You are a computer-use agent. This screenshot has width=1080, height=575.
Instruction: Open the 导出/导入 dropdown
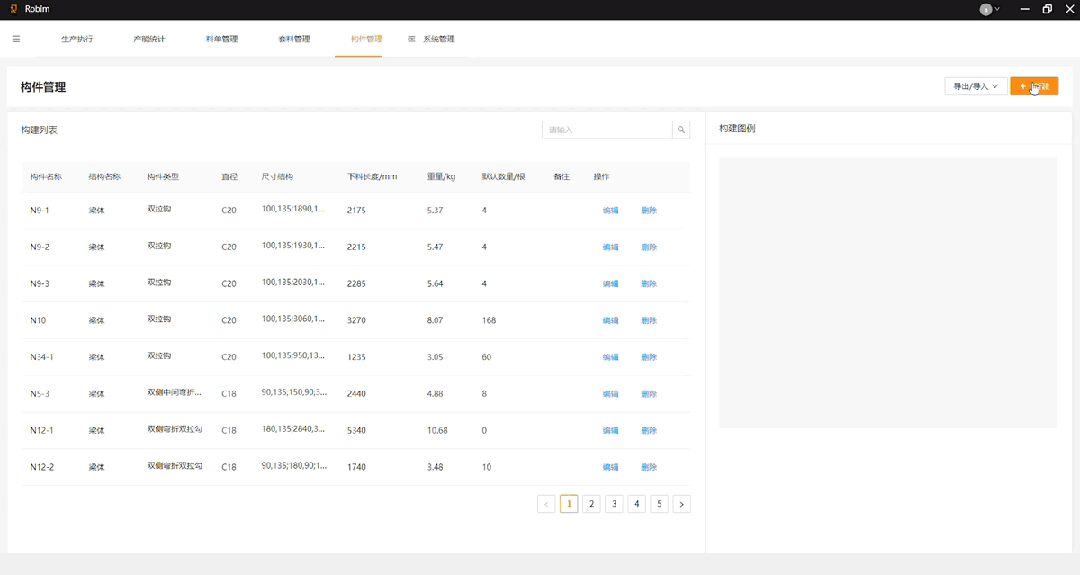click(x=975, y=86)
